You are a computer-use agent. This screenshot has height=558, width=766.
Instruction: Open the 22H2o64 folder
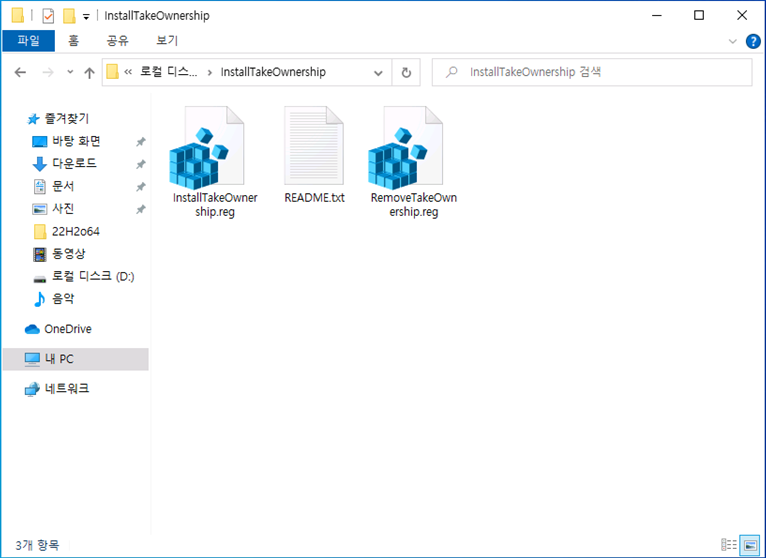click(75, 231)
